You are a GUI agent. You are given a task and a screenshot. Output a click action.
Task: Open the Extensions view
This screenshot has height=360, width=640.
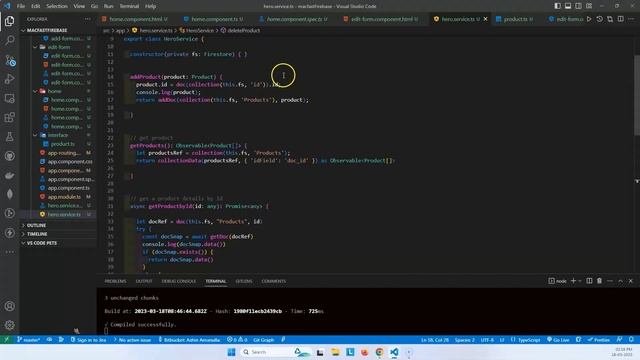click(9, 118)
